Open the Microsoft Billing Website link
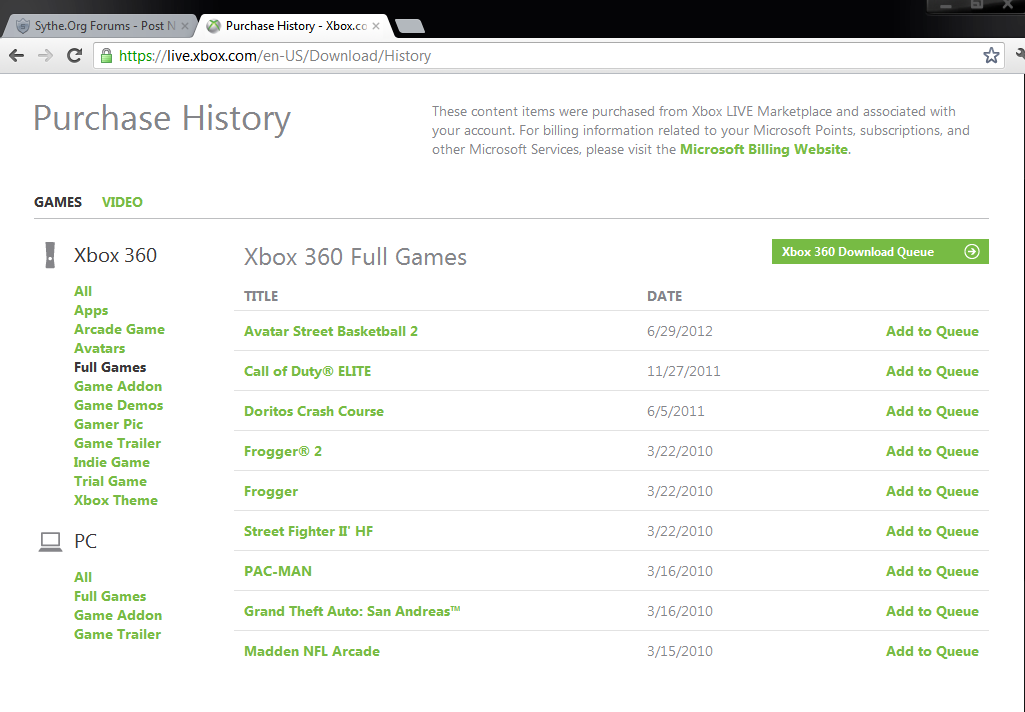Viewport: 1025px width, 712px height. coord(764,149)
